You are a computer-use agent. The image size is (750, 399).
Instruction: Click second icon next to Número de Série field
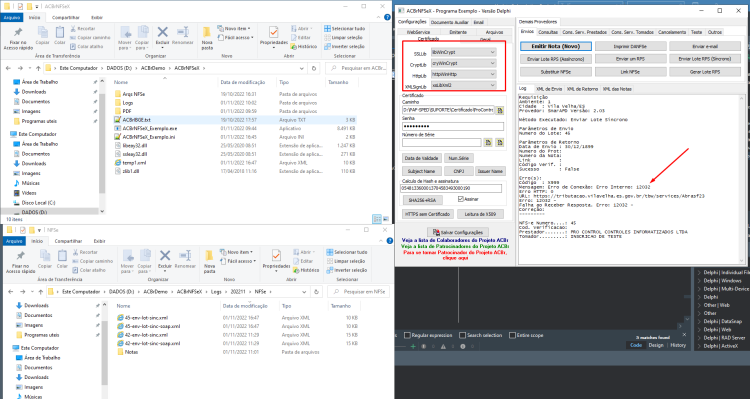click(x=500, y=143)
